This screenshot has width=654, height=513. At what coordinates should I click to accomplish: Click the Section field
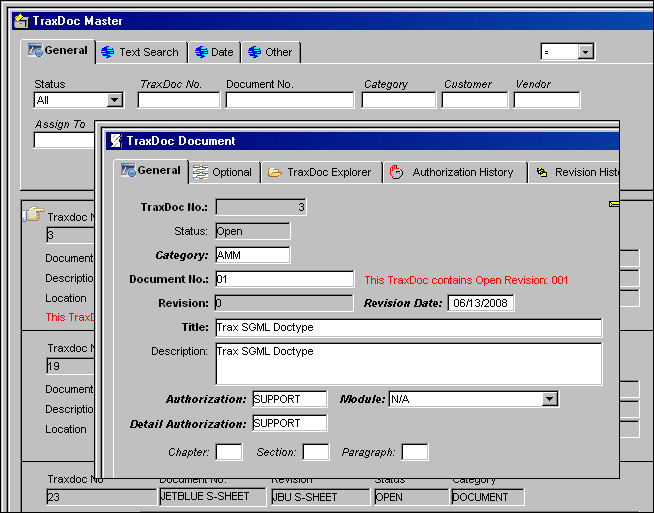pos(316,452)
